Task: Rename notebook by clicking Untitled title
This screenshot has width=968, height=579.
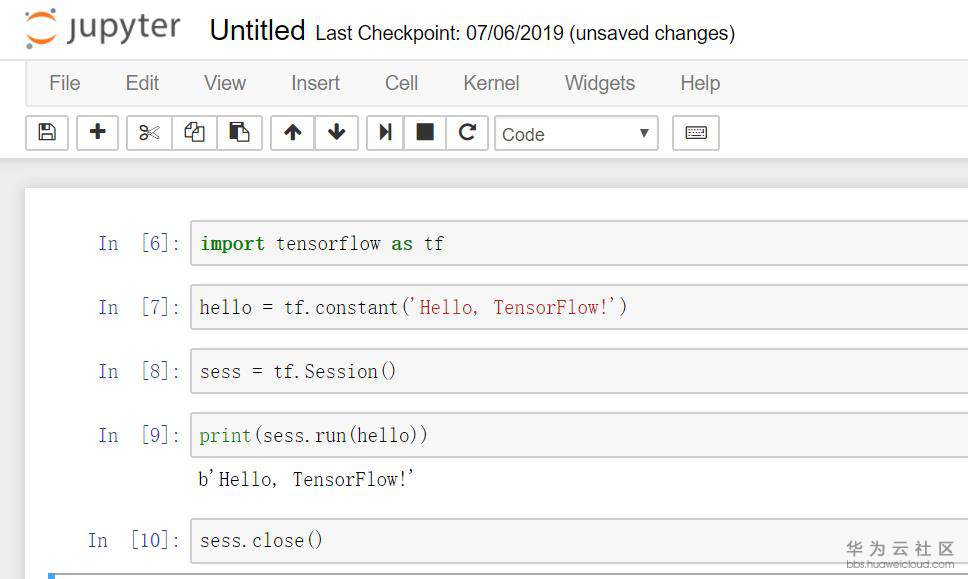Action: click(x=257, y=31)
